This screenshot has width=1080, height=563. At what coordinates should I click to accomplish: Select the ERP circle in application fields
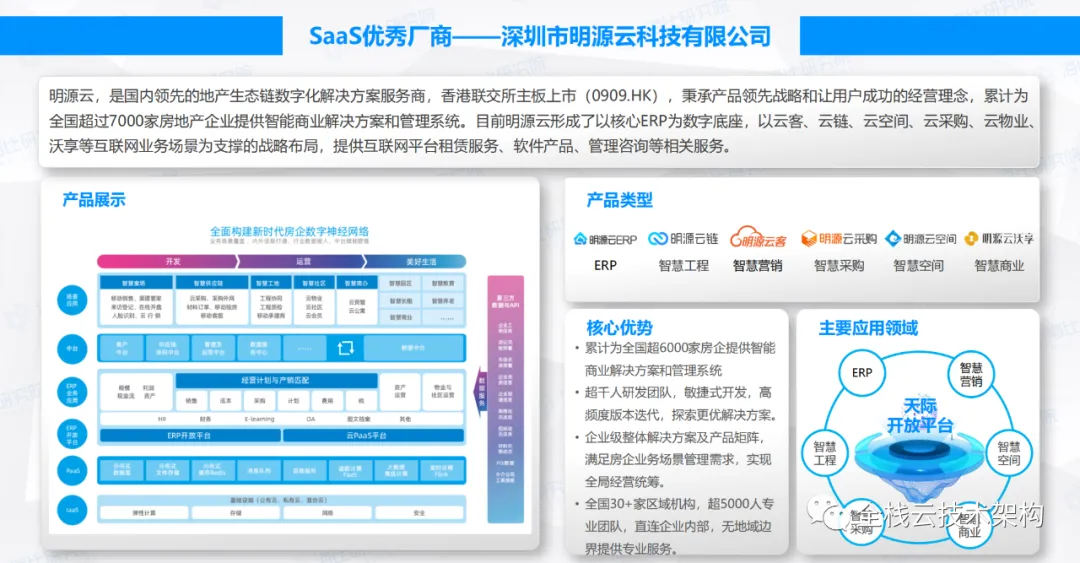point(862,372)
